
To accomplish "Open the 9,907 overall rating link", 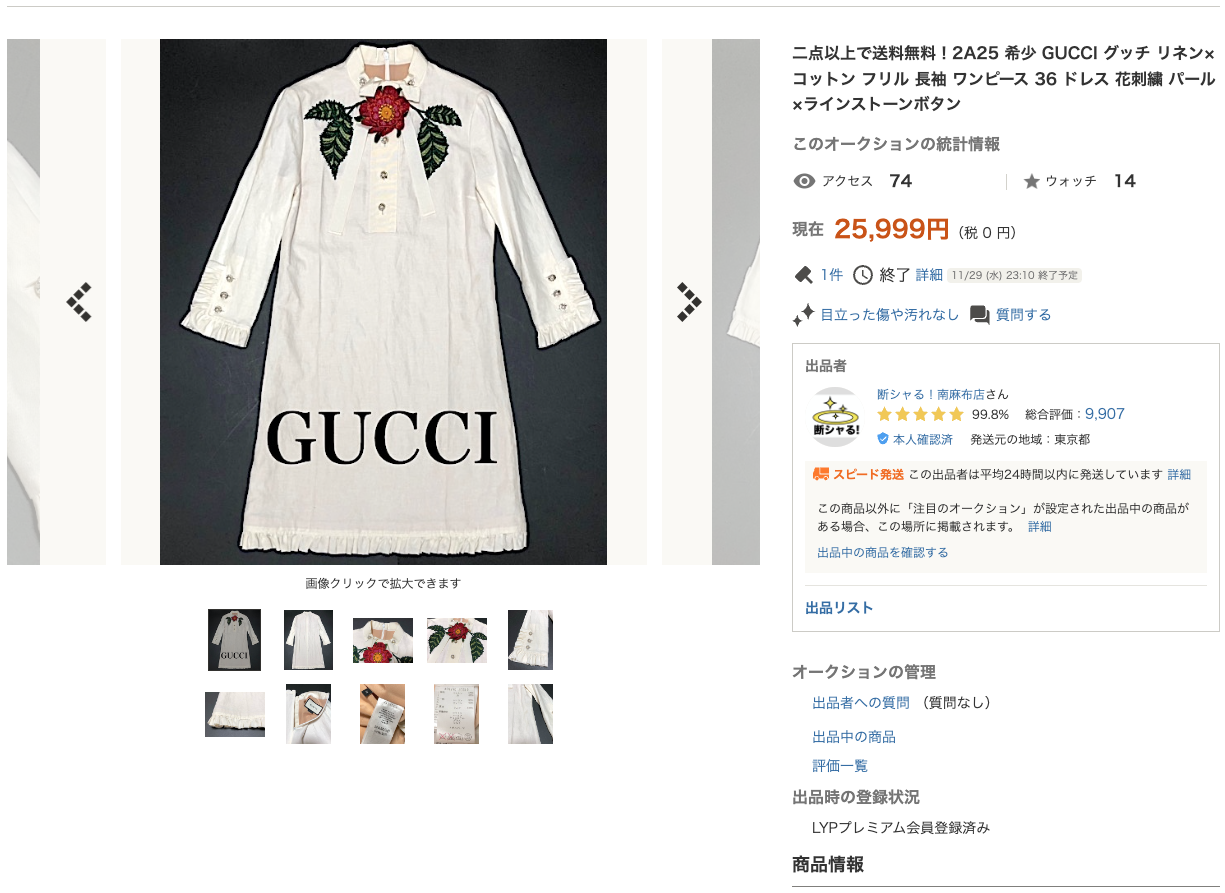I will (x=1105, y=414).
